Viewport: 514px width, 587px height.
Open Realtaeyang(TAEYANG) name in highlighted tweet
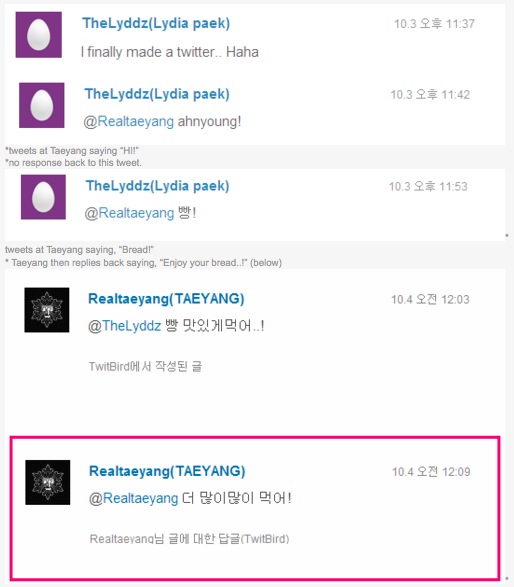click(x=167, y=471)
